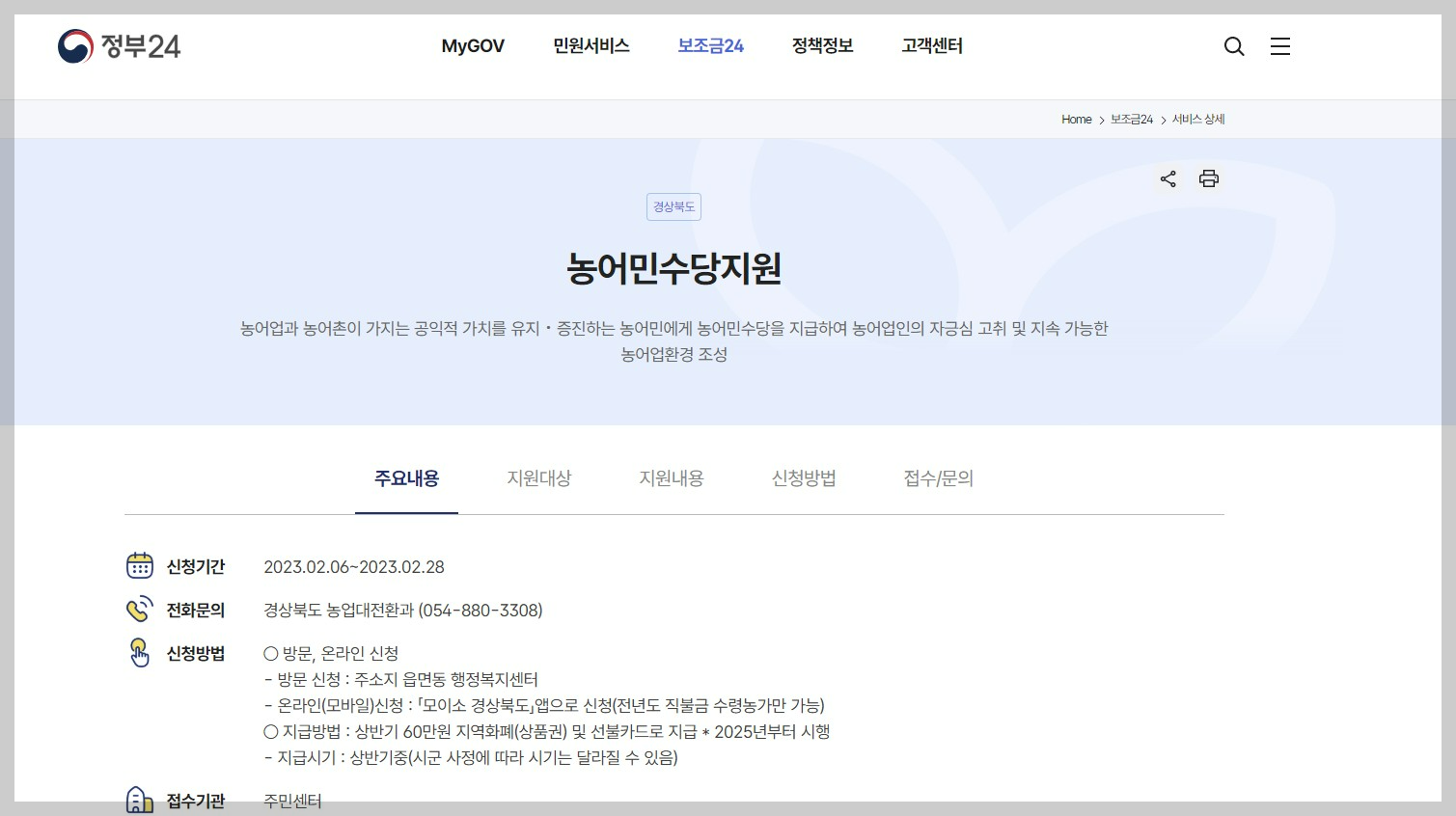Switch to 접수/문의 tab

click(x=938, y=478)
